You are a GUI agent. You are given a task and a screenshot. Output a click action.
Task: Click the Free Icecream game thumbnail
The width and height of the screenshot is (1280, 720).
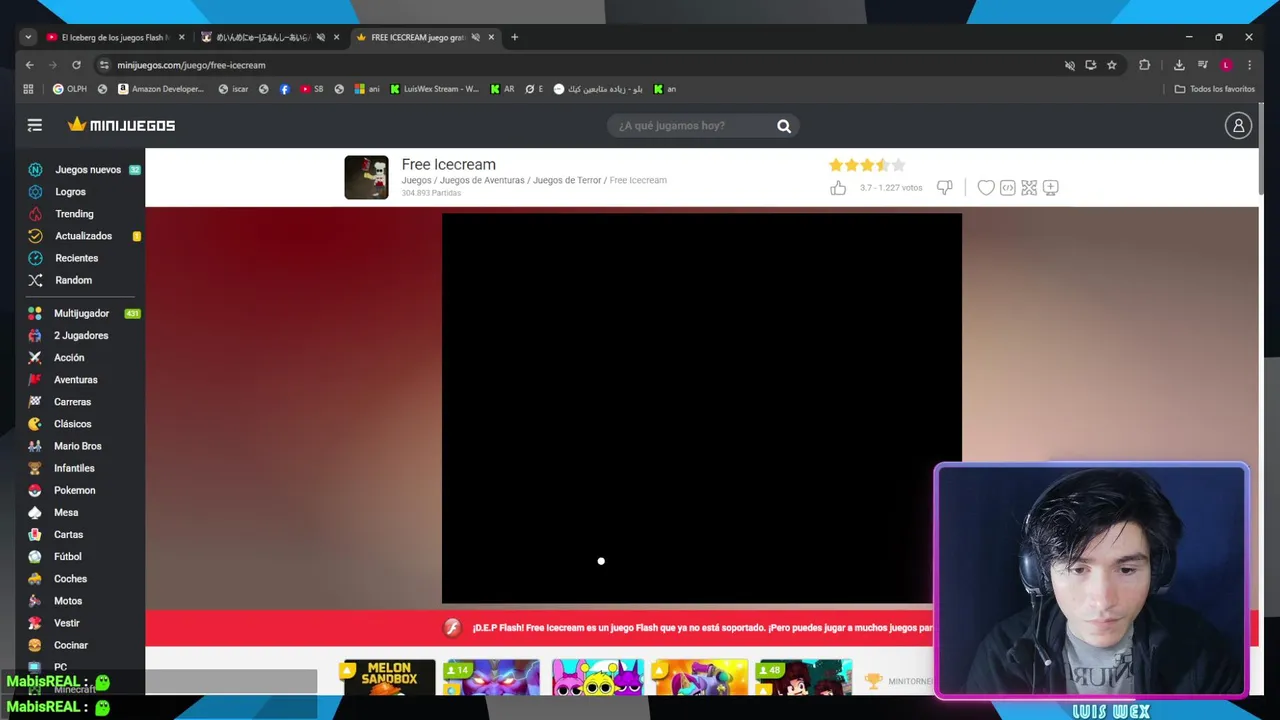pyautogui.click(x=366, y=177)
